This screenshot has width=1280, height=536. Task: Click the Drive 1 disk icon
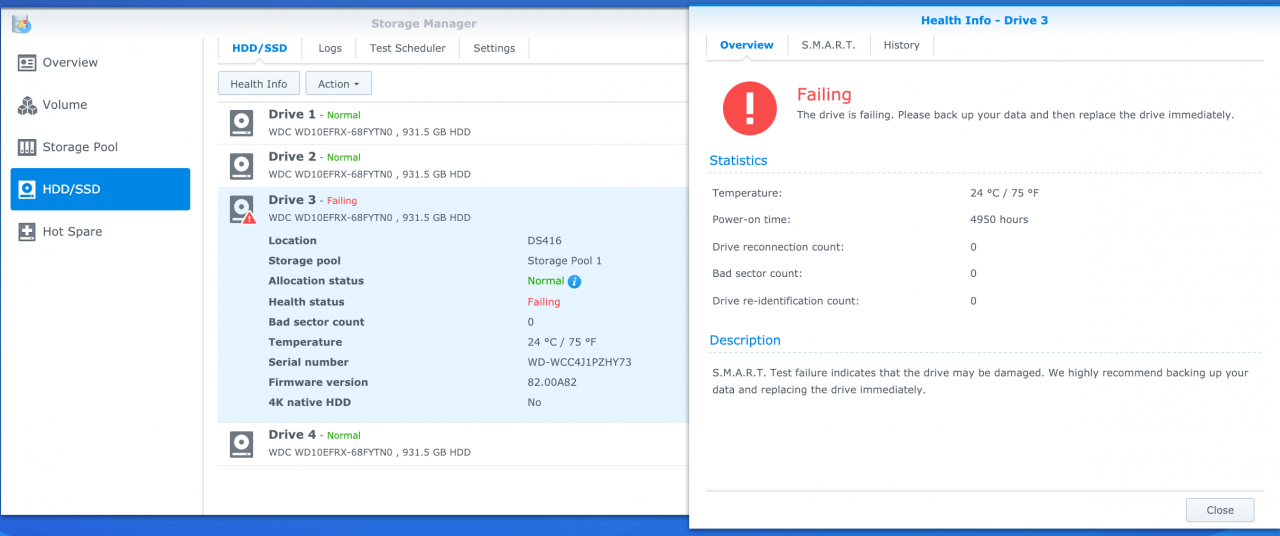tap(241, 123)
